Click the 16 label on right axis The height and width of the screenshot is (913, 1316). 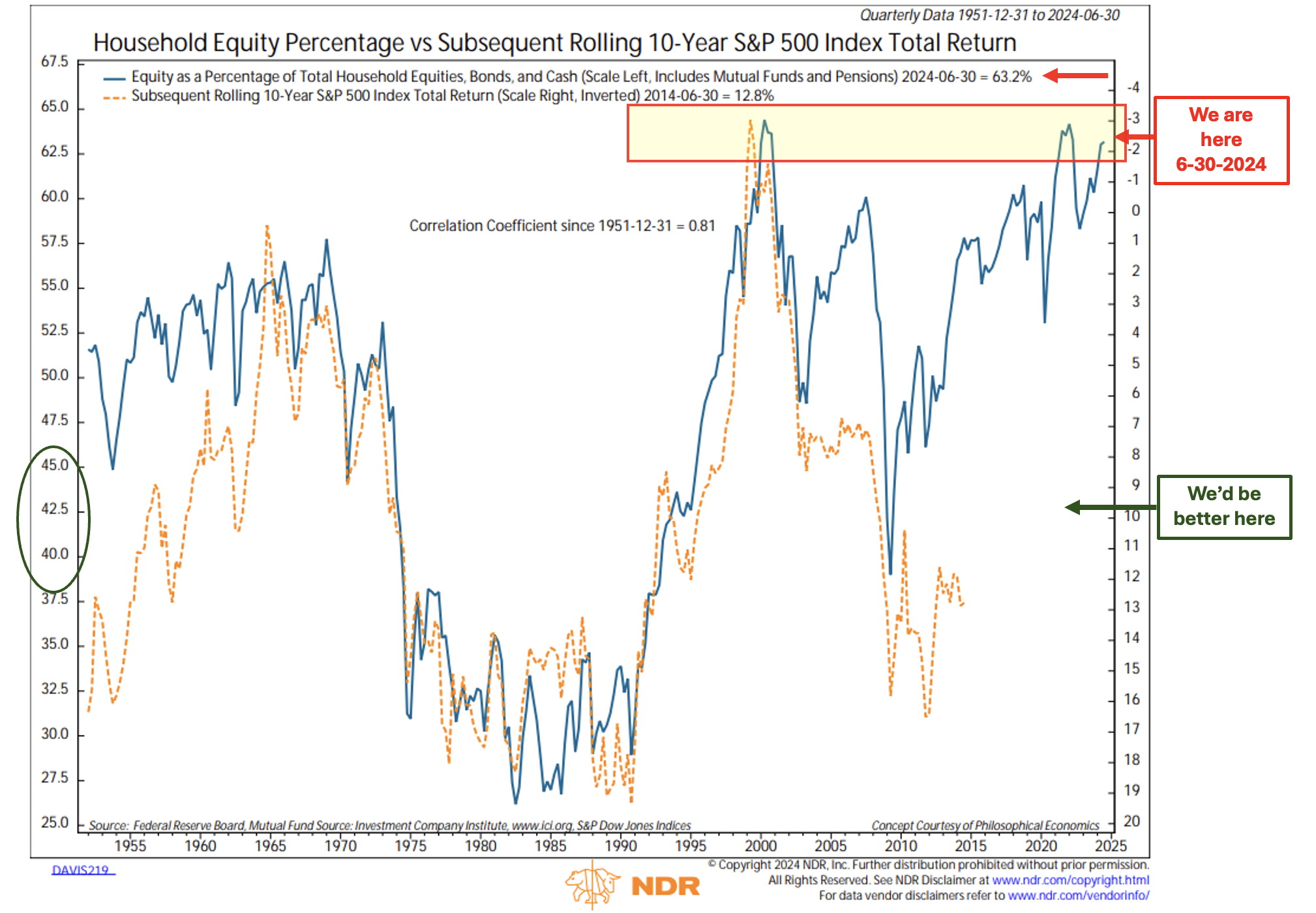pyautogui.click(x=1132, y=700)
